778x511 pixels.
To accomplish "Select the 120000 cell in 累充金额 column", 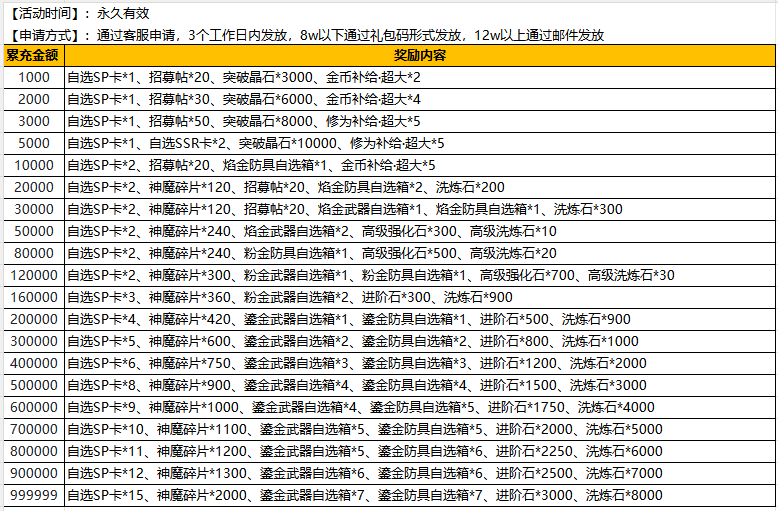I will [33, 275].
